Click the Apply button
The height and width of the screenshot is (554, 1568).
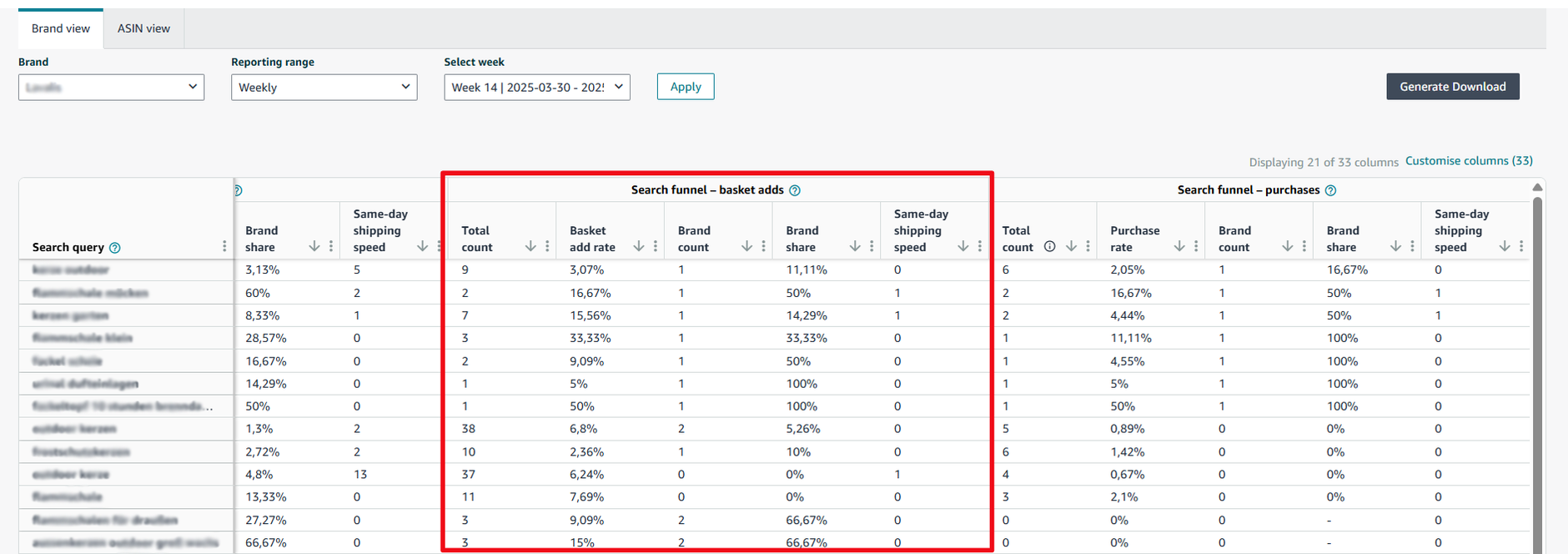[x=686, y=87]
